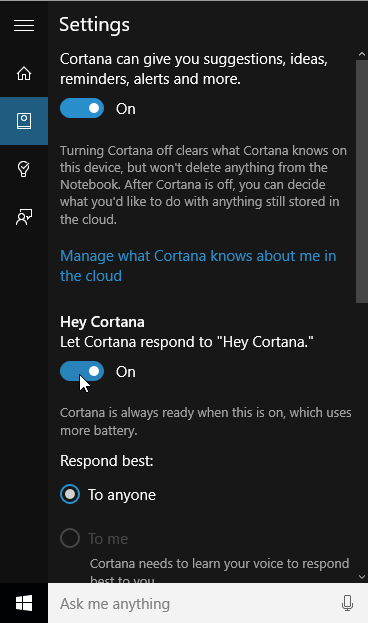Open Reminders lightbulb icon
The width and height of the screenshot is (368, 623).
tap(24, 169)
